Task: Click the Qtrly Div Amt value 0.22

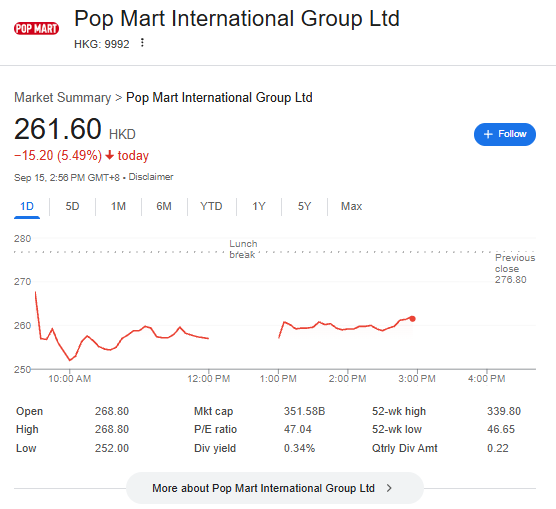Action: (x=497, y=448)
